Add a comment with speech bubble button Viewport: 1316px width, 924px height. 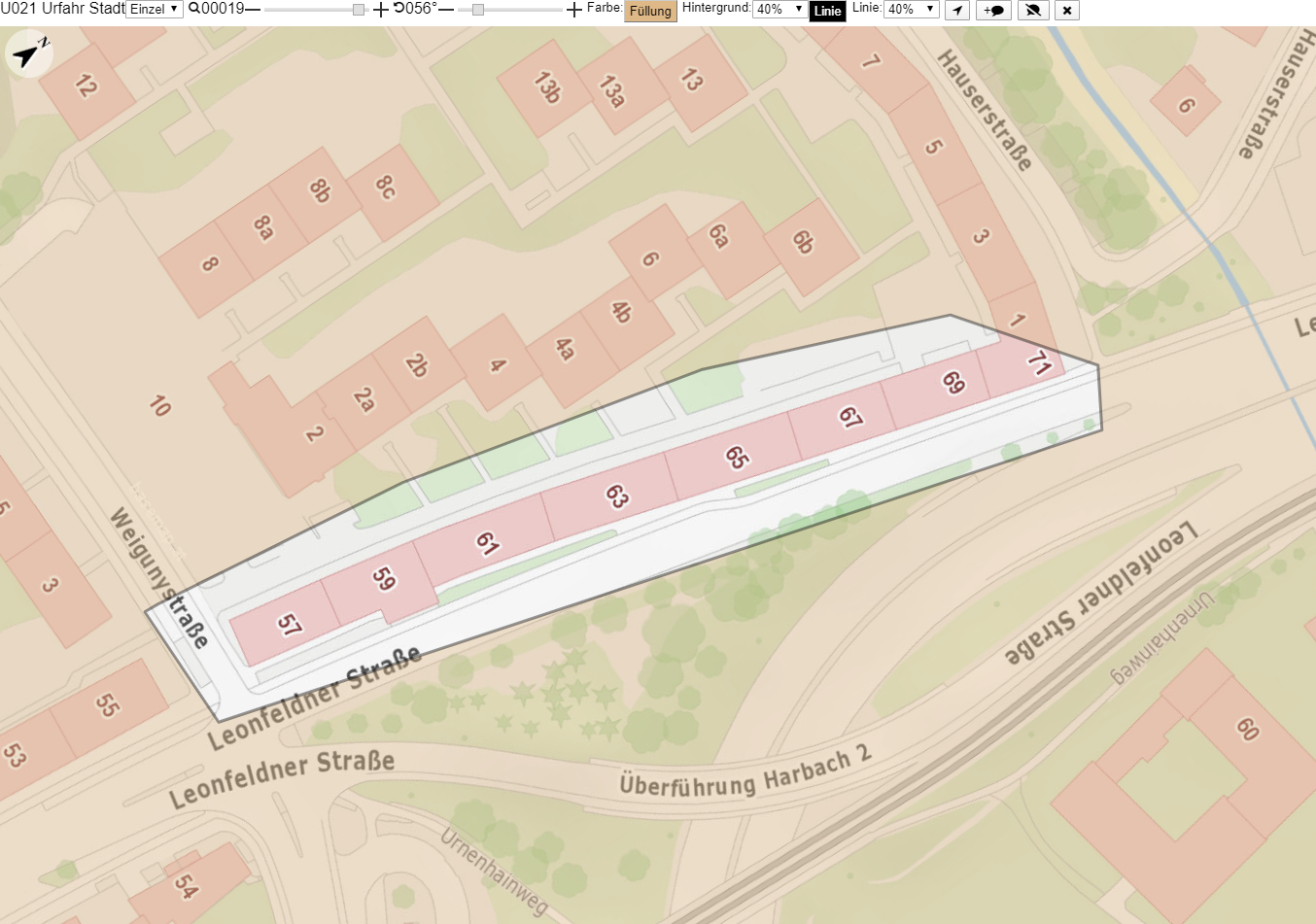993,11
